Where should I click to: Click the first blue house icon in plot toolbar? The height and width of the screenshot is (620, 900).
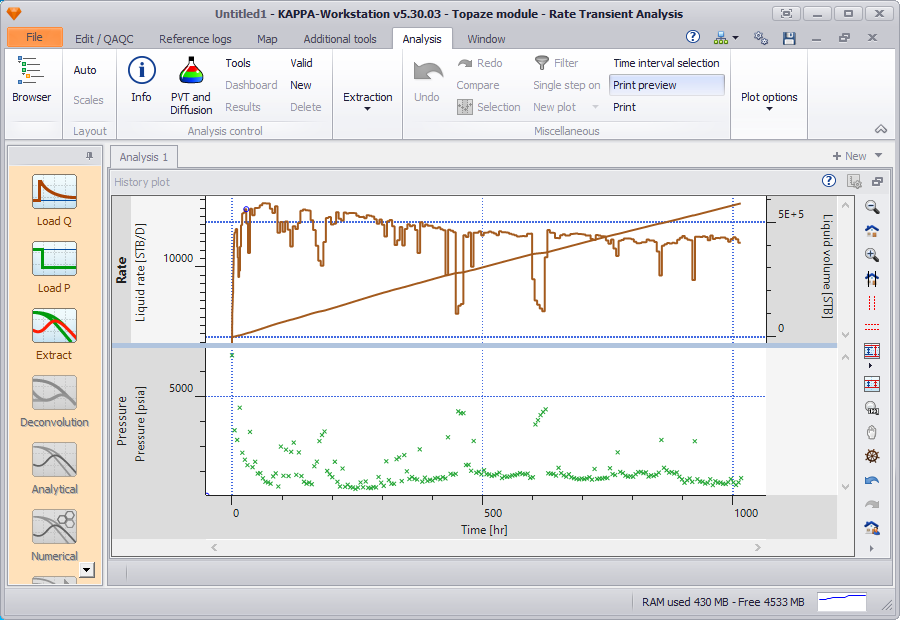[x=872, y=231]
